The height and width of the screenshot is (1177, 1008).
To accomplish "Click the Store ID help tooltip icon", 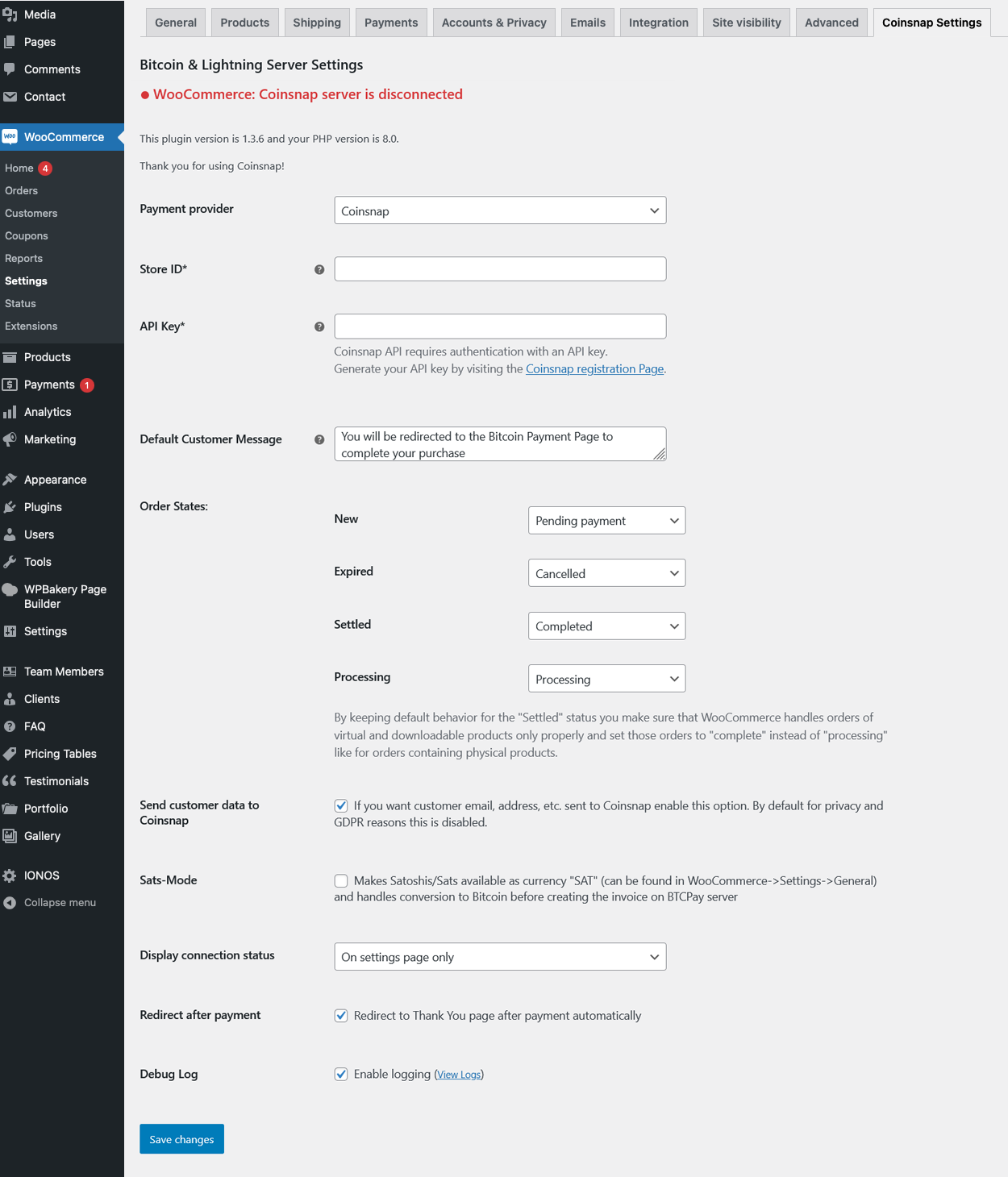I will pyautogui.click(x=319, y=269).
